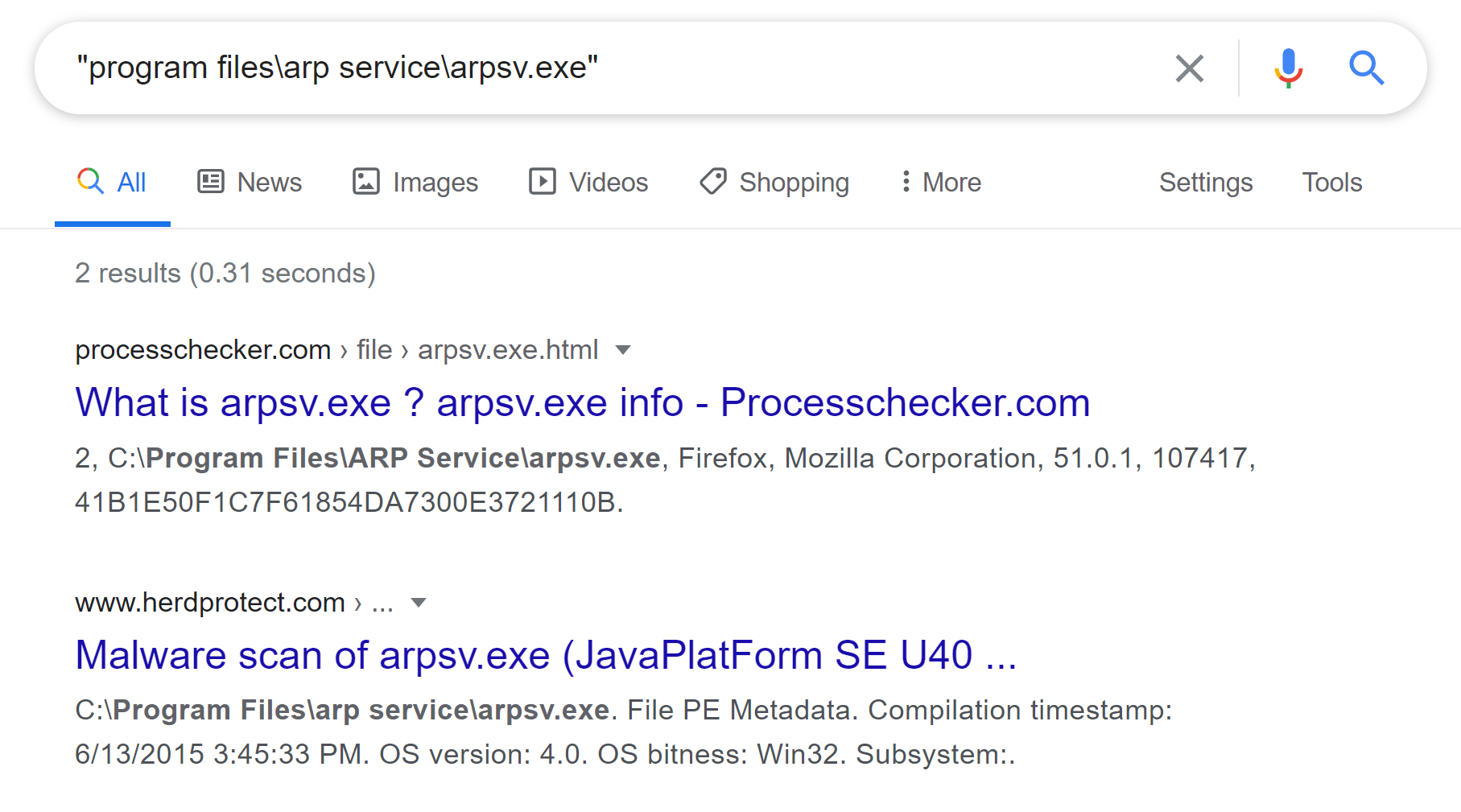Select the All results tab
The image size is (1461, 812).
click(113, 183)
